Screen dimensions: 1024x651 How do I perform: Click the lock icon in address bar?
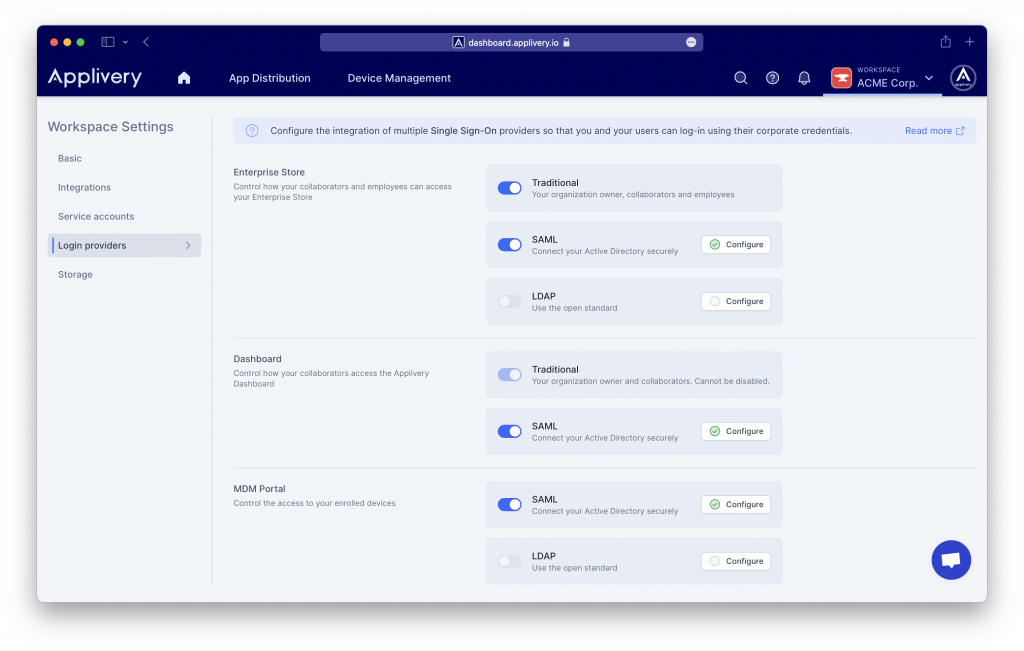pyautogui.click(x=566, y=42)
